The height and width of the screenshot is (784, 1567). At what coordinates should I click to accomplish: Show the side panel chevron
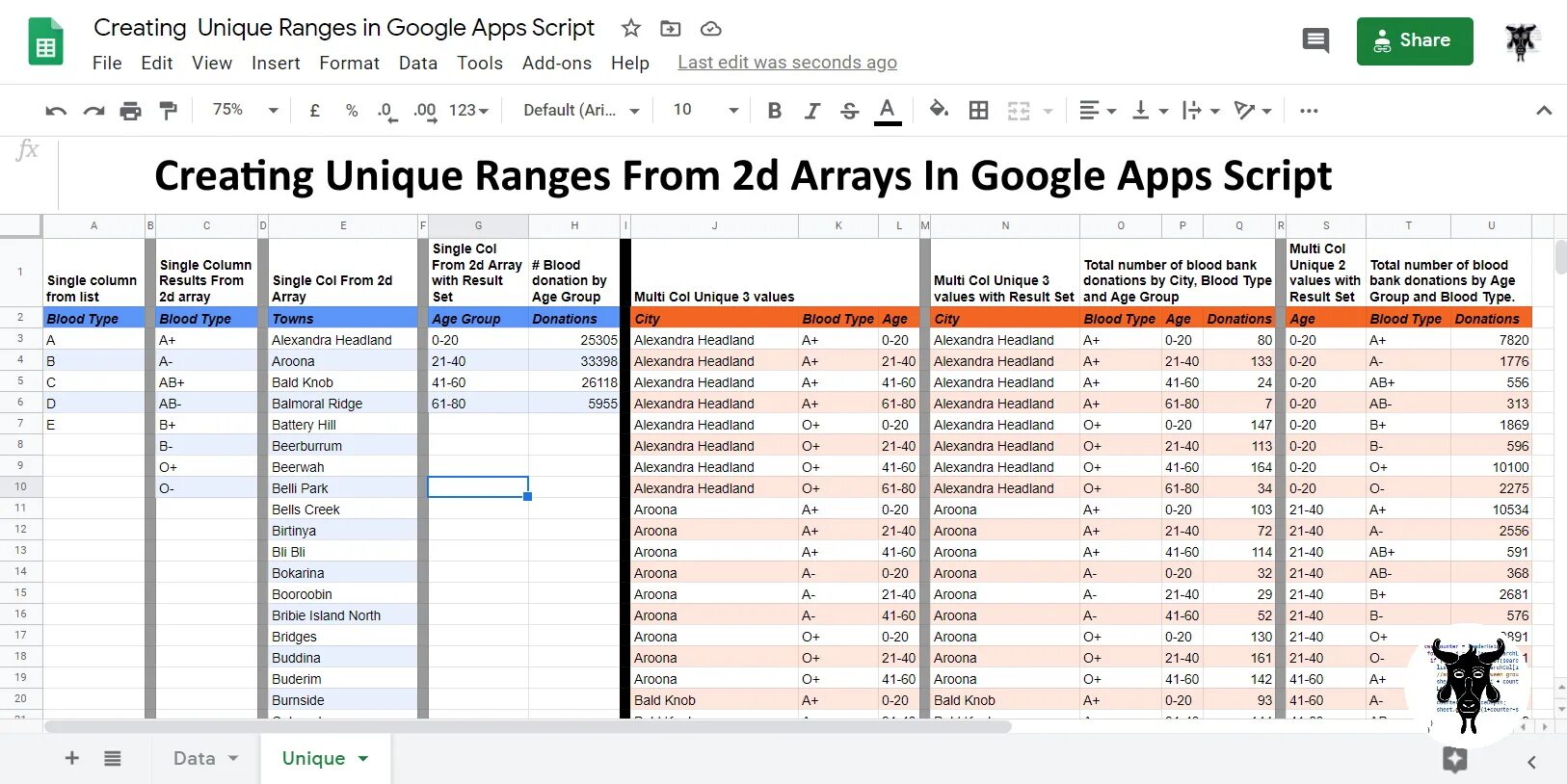click(1531, 762)
